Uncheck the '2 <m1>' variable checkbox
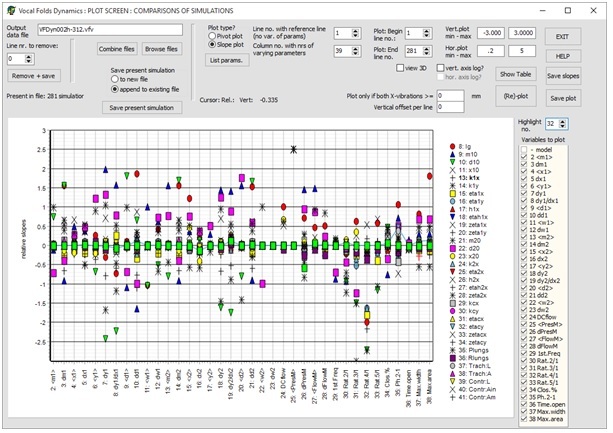This screenshot has width=613, height=433. click(x=524, y=157)
